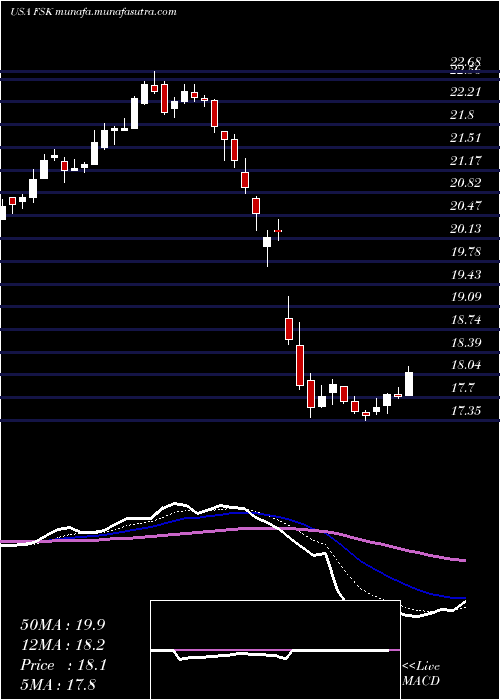Click inside the Live MACD inset chart
500x700 pixels.
(x=275, y=650)
